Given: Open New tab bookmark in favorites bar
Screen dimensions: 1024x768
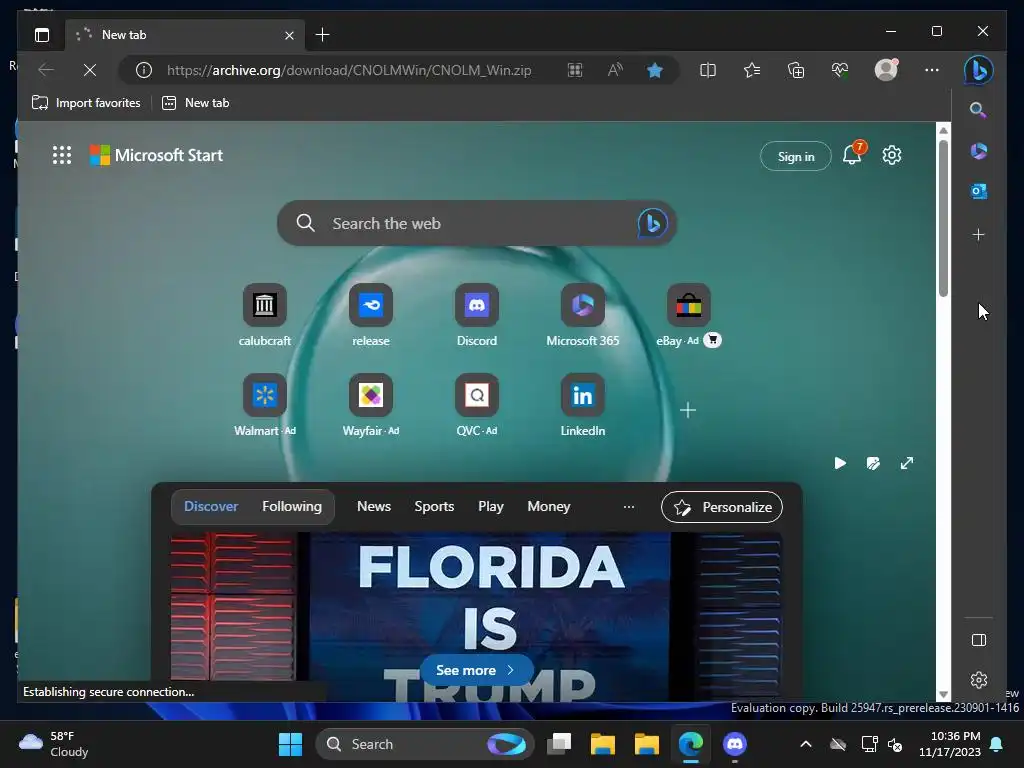Looking at the screenshot, I should pyautogui.click(x=195, y=103).
